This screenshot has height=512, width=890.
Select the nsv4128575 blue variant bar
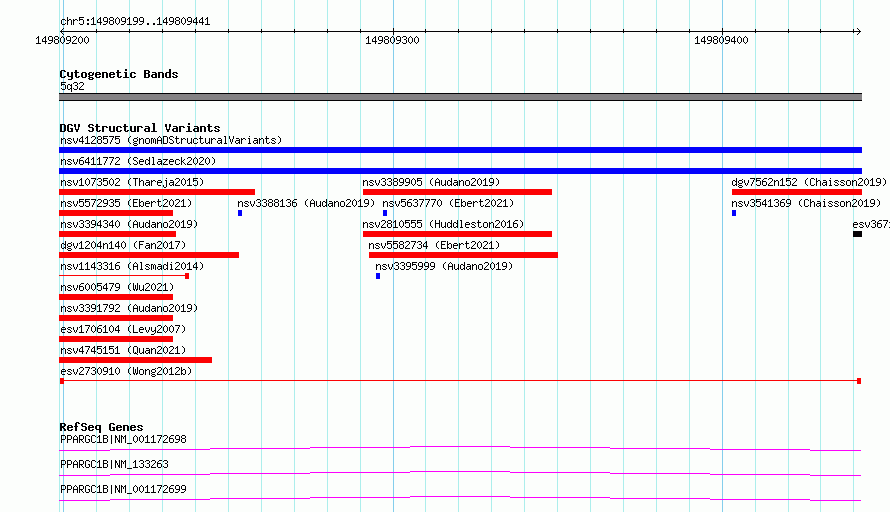(460, 150)
